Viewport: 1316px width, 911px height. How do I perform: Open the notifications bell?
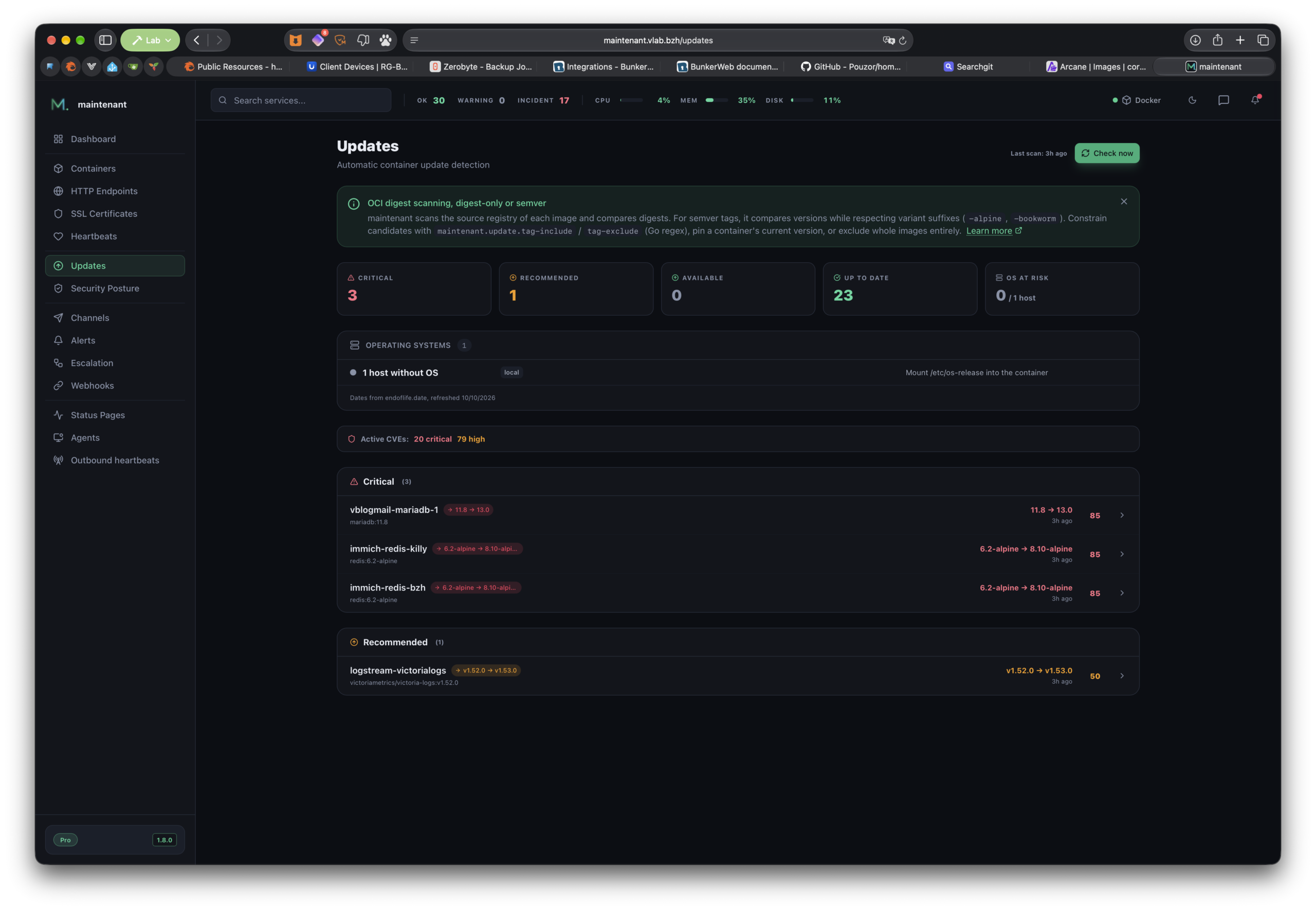[1255, 100]
